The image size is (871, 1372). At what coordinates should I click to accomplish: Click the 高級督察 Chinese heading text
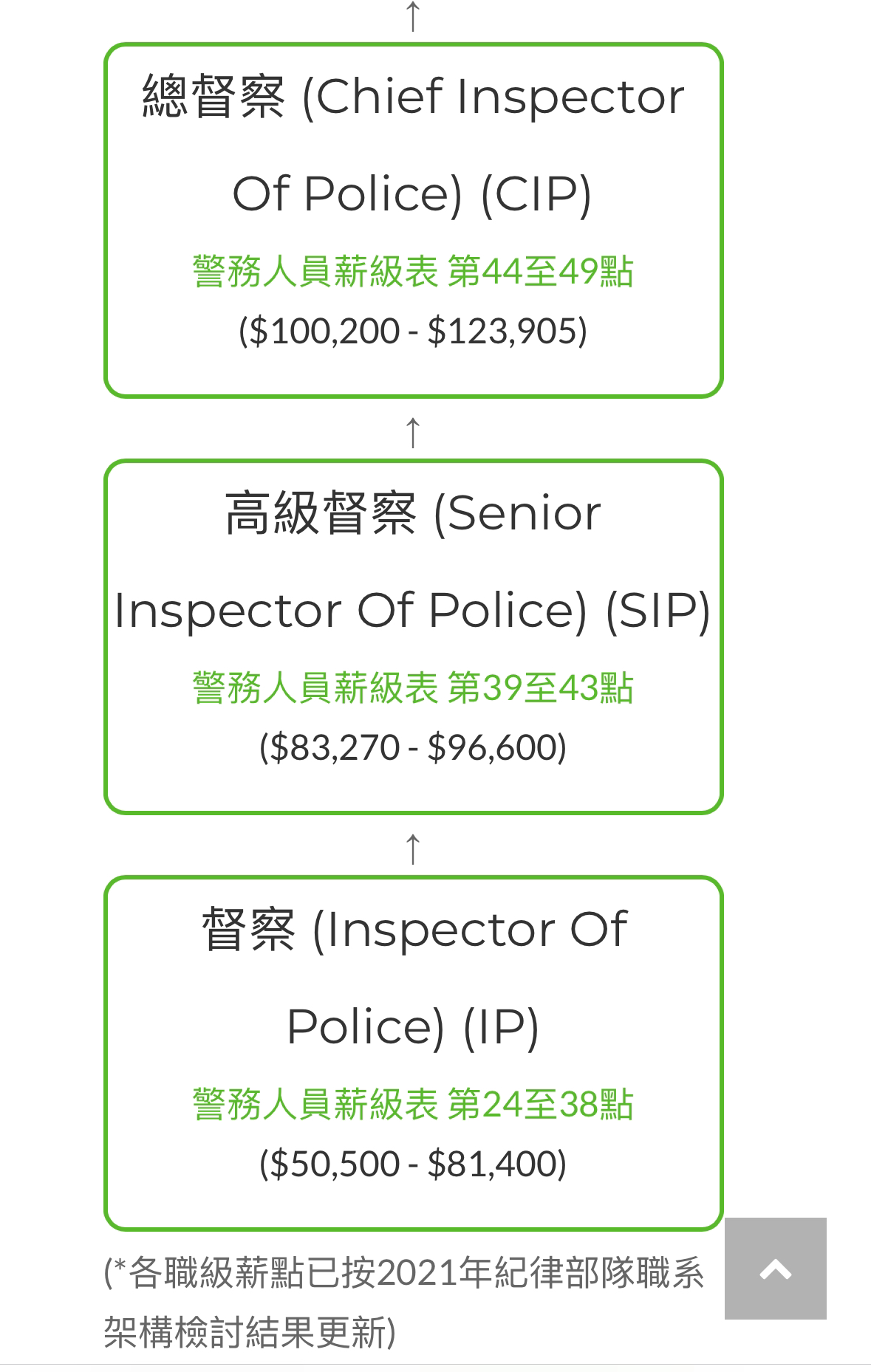pyautogui.click(x=321, y=513)
